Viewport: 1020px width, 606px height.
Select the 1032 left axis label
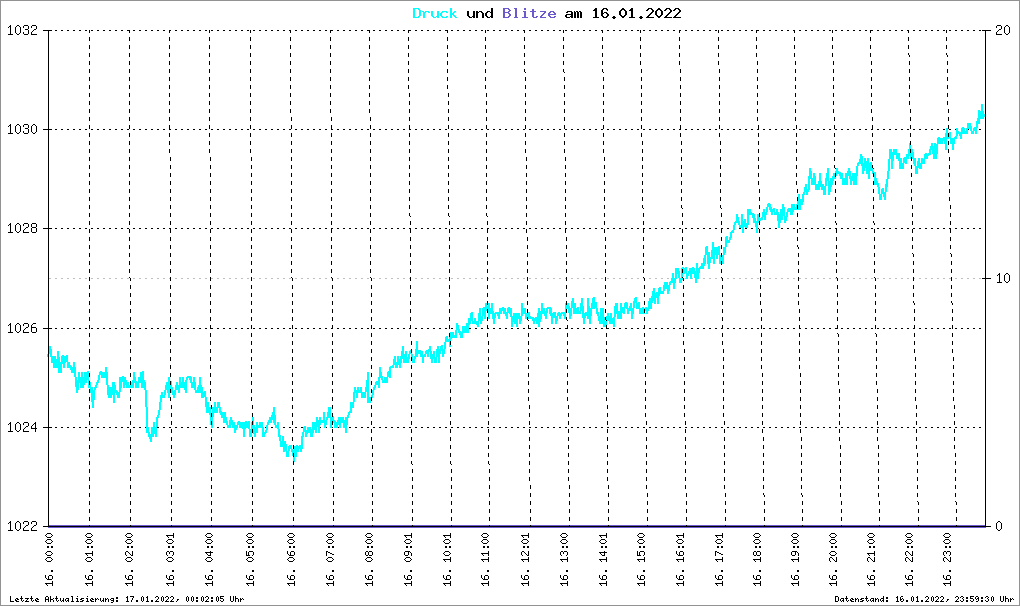click(x=22, y=31)
